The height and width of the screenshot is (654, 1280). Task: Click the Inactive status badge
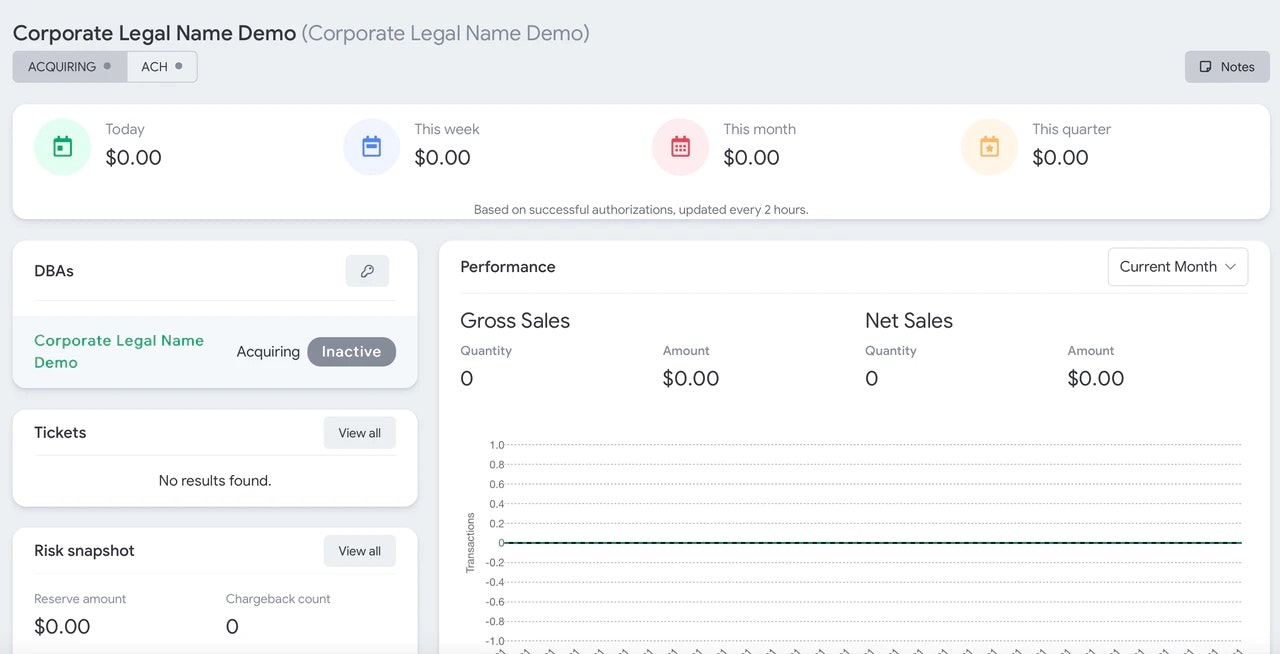(351, 352)
